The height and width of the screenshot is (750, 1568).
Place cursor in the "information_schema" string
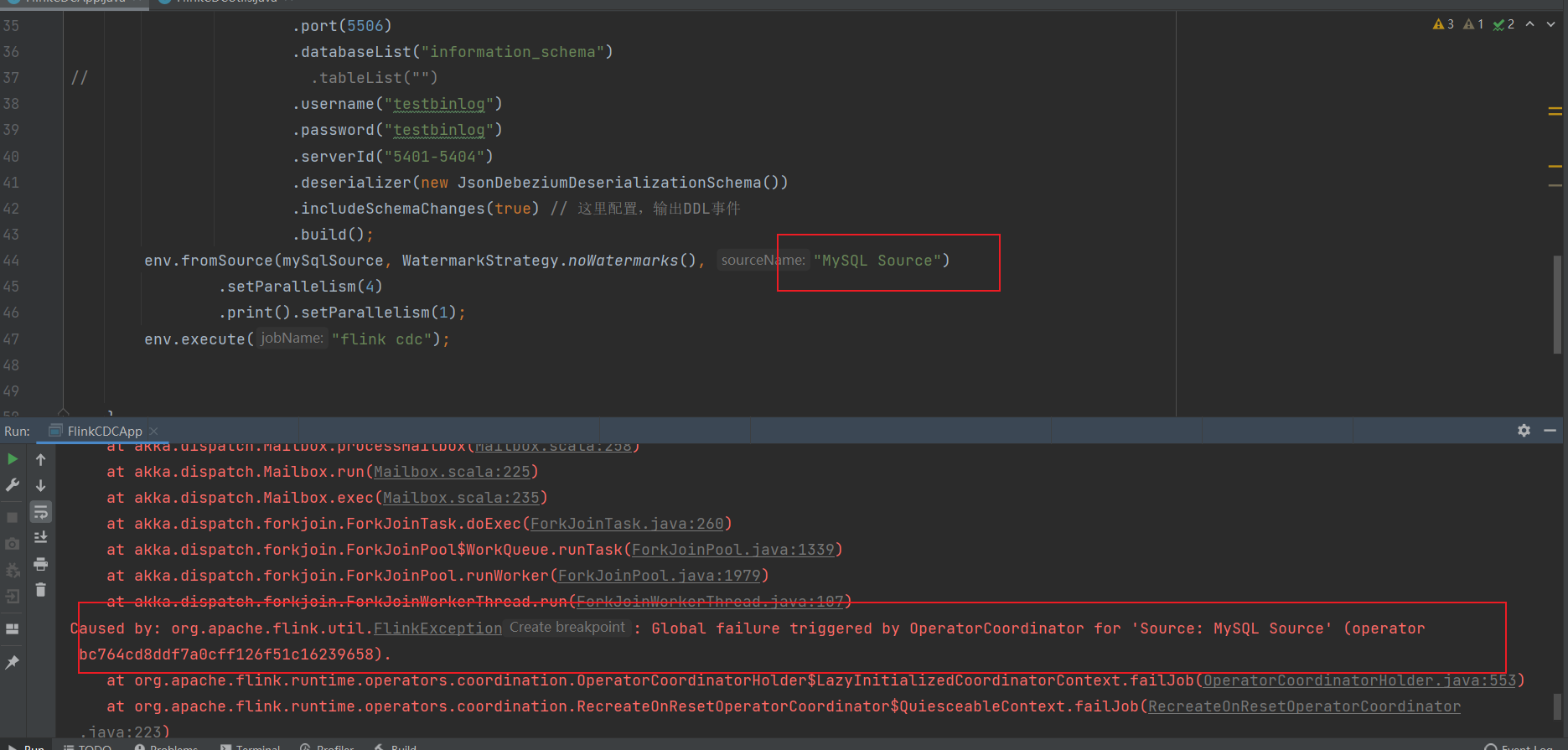point(512,52)
